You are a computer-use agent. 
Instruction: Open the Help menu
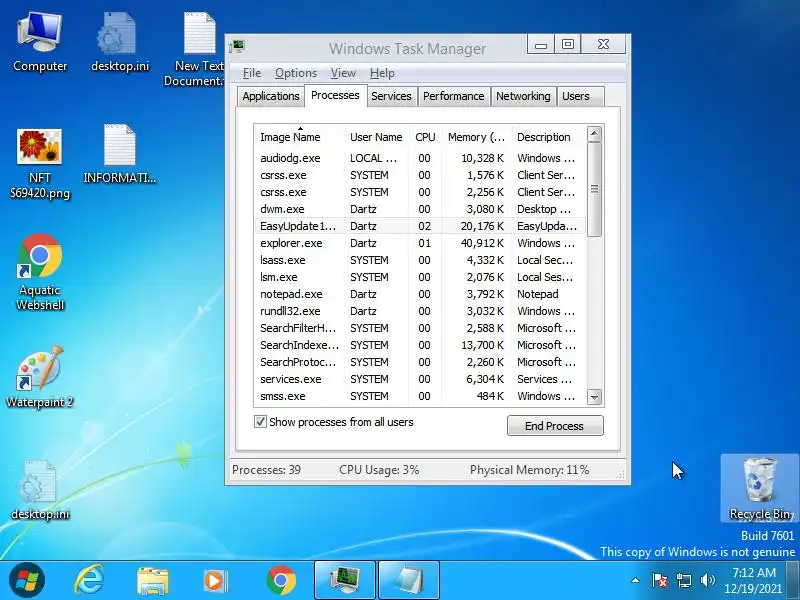point(382,73)
